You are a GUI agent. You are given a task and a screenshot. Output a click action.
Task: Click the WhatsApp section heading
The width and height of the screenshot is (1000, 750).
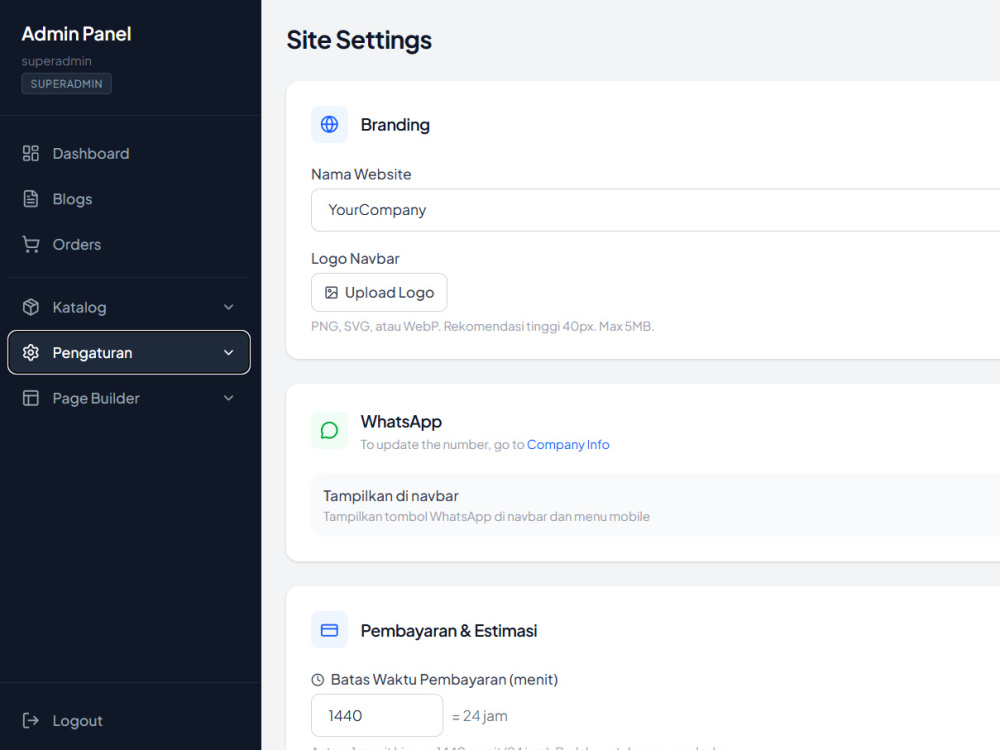point(401,422)
